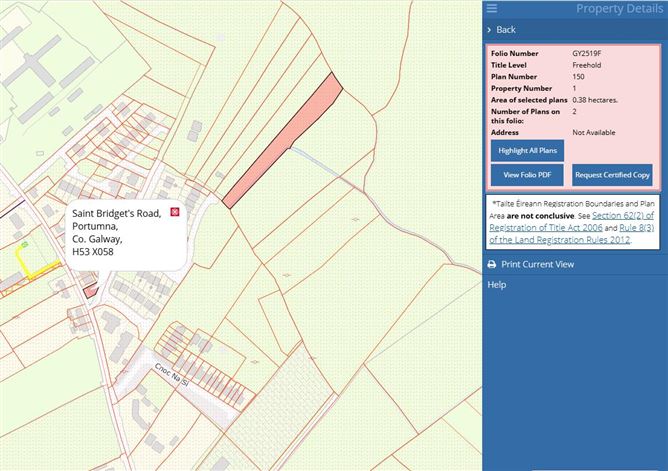Image resolution: width=668 pixels, height=471 pixels.
Task: Click the Address value Not Available
Action: (593, 132)
